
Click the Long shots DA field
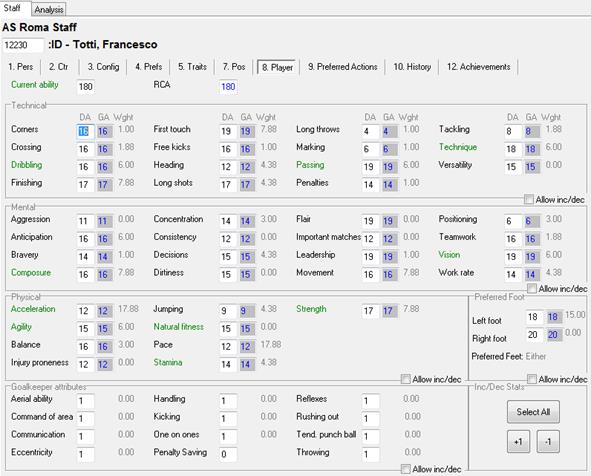[x=228, y=185]
